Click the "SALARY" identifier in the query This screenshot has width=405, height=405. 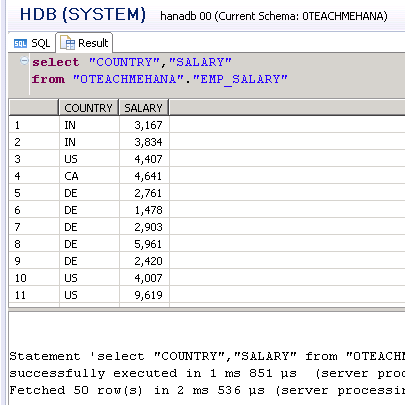[200, 62]
